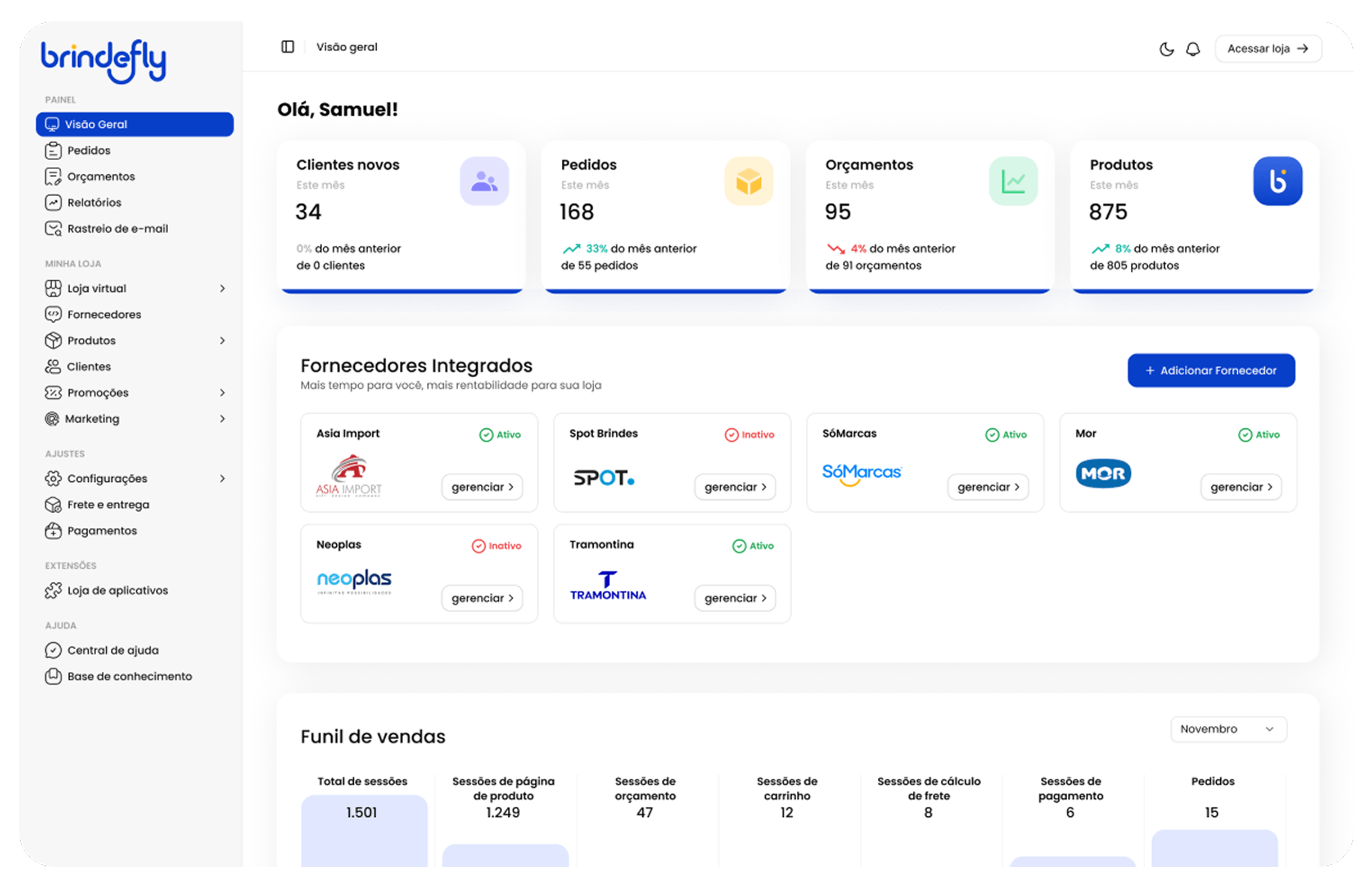Click the Frete e entrega icon
This screenshot has width=1372, height=886.
point(53,505)
